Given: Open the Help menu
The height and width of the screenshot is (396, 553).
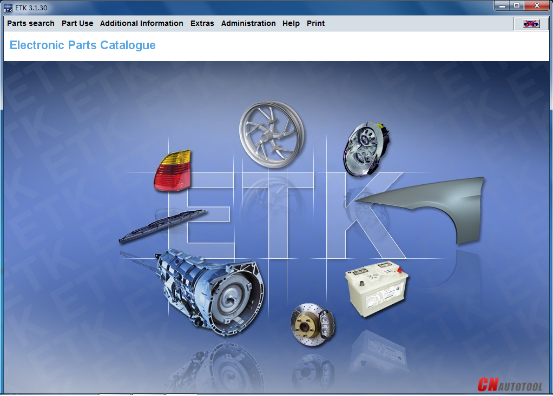Looking at the screenshot, I should (291, 24).
